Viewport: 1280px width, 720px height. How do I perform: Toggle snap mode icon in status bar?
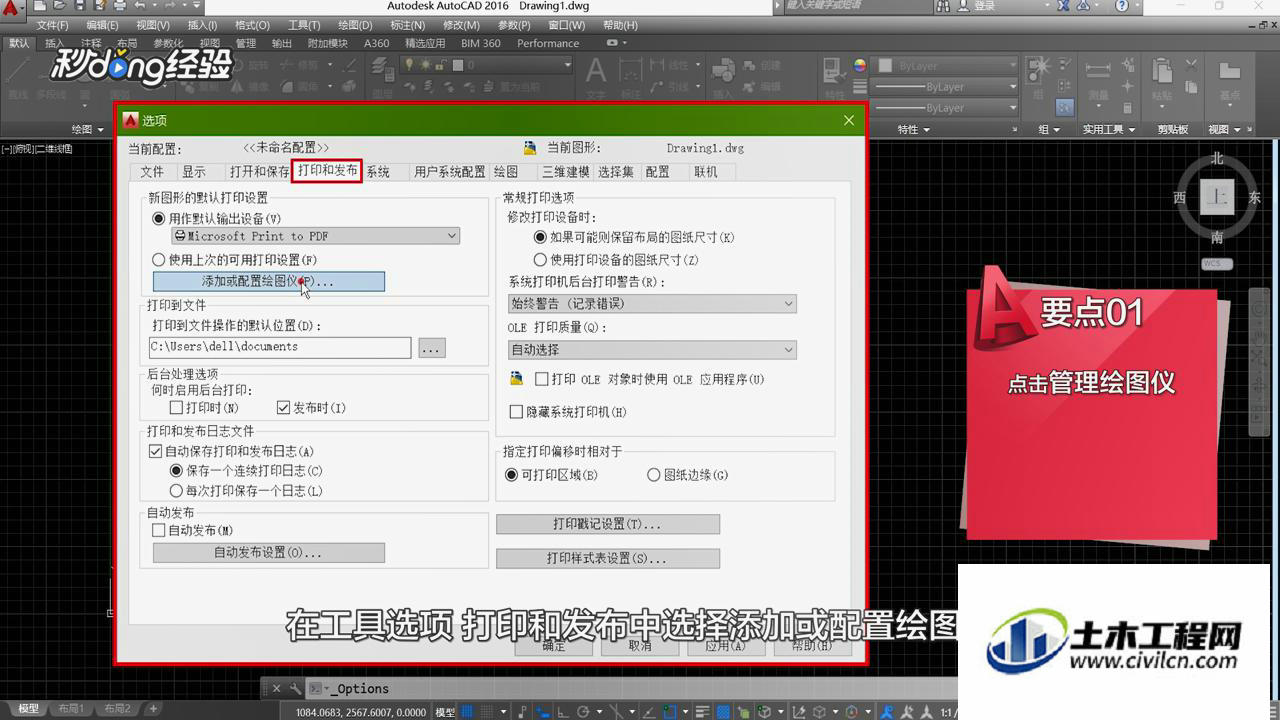[x=488, y=712]
